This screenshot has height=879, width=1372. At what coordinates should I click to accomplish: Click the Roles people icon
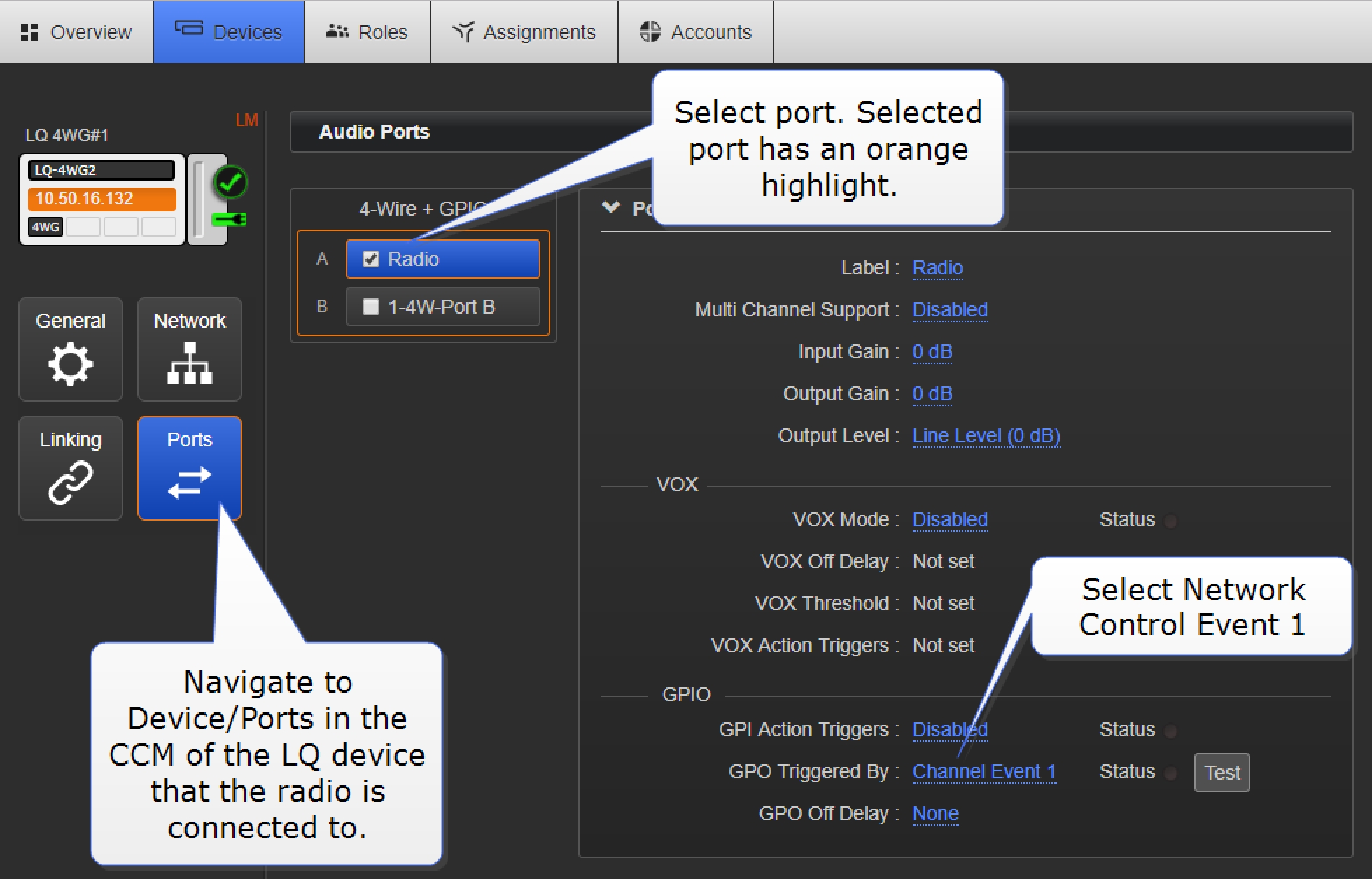367,31
